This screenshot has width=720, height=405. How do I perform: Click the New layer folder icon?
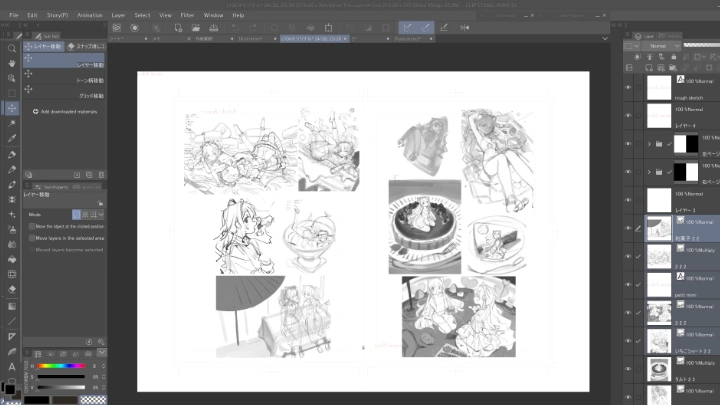[673, 68]
